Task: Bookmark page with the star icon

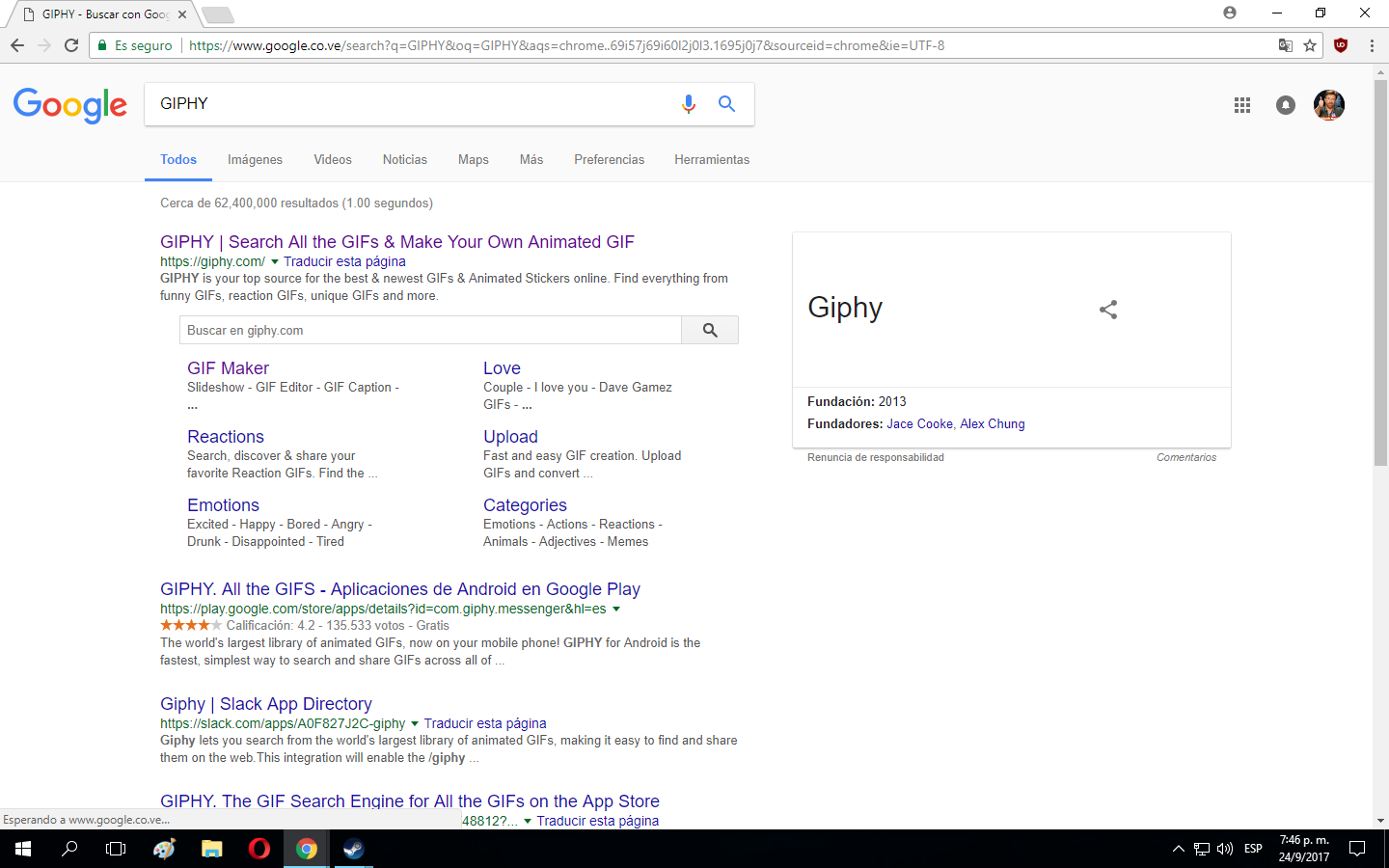Action: (x=1310, y=45)
